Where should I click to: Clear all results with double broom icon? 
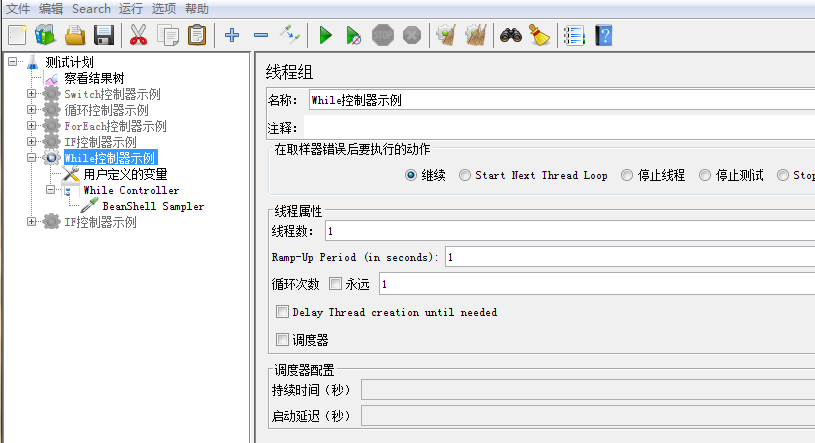click(476, 35)
